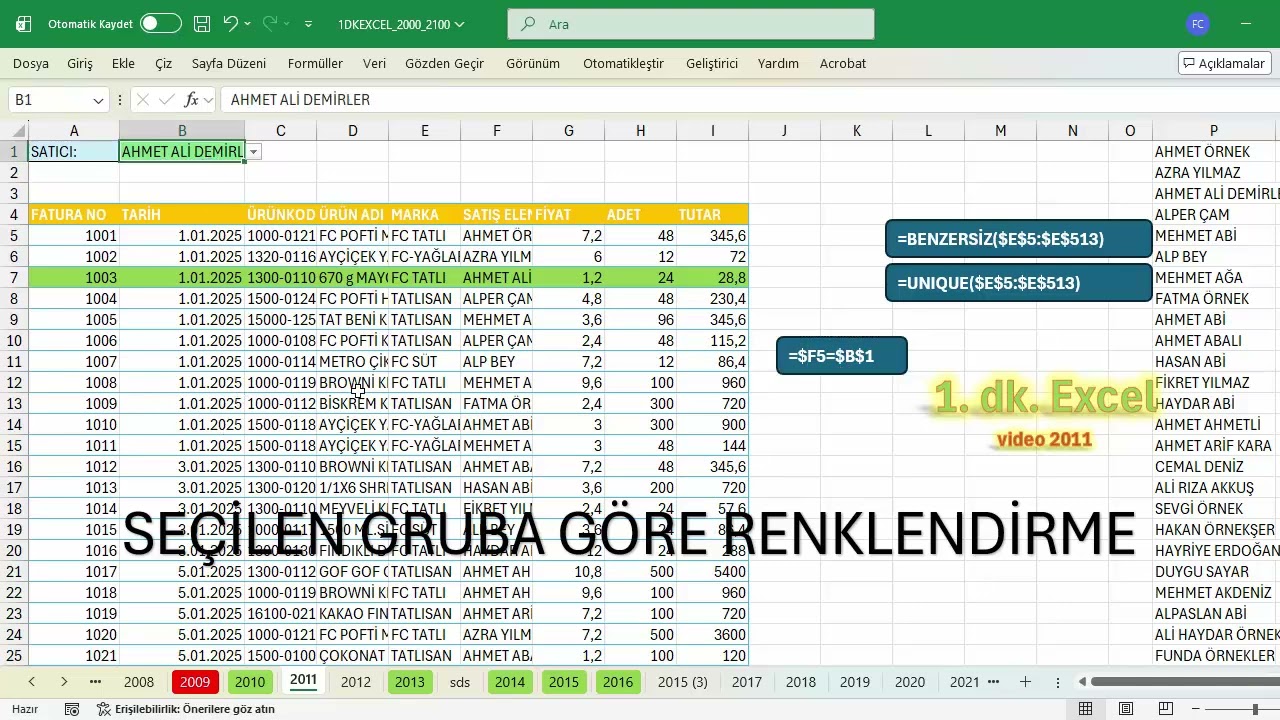Screen dimensions: 1280x720
Task: Open the Acrobat tab
Action: coord(843,63)
